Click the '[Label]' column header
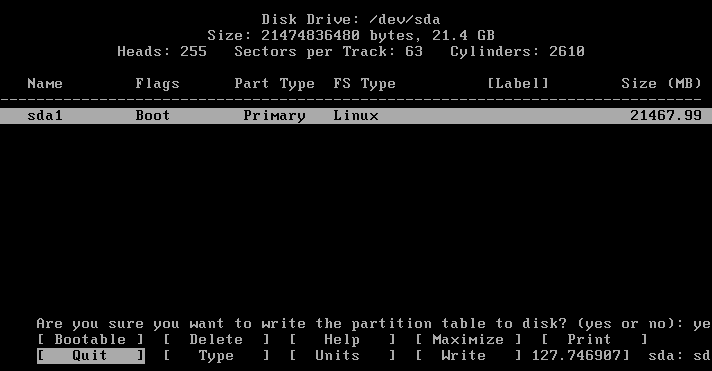 pyautogui.click(x=518, y=84)
